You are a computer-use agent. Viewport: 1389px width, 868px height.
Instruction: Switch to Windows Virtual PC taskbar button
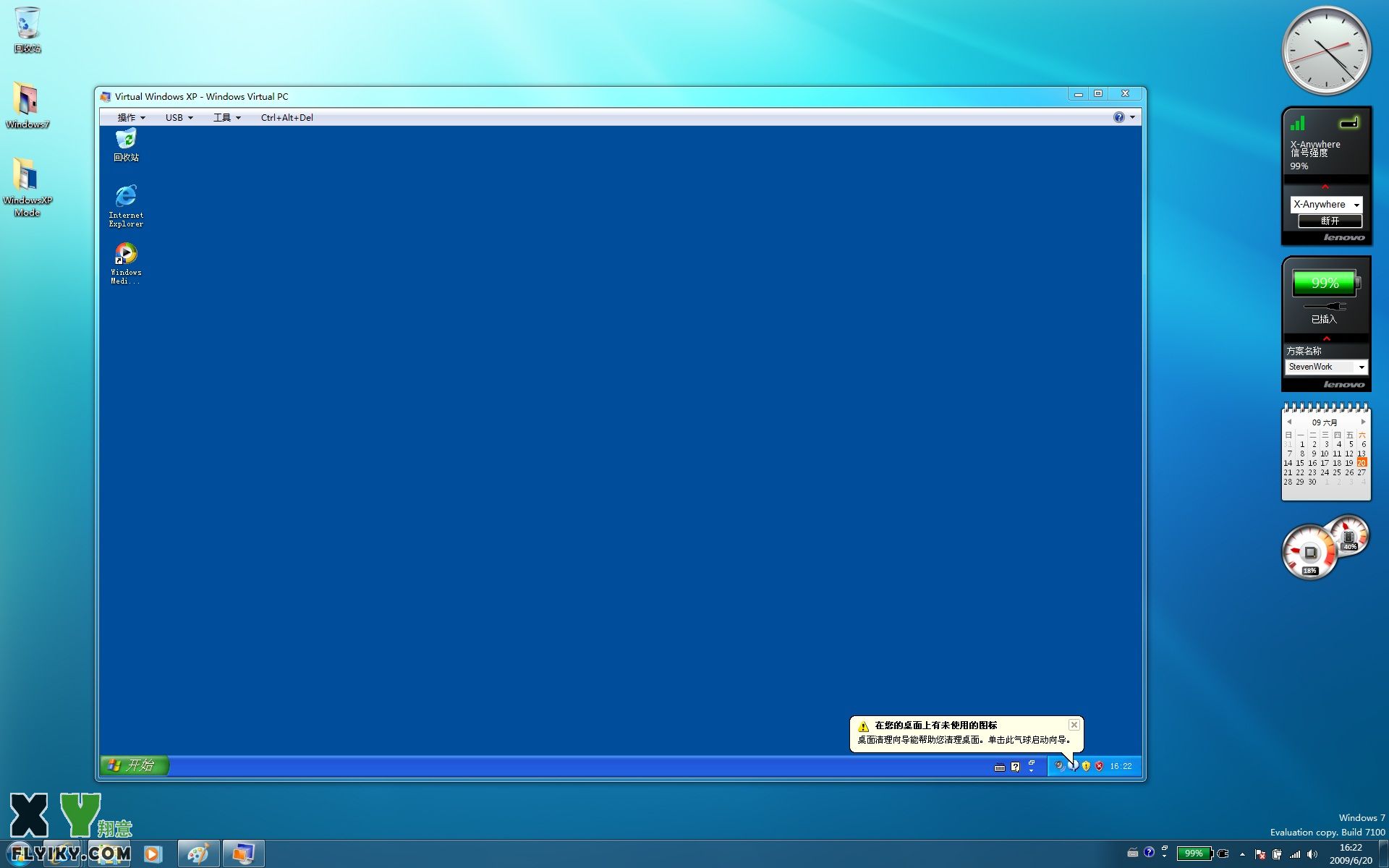243,854
